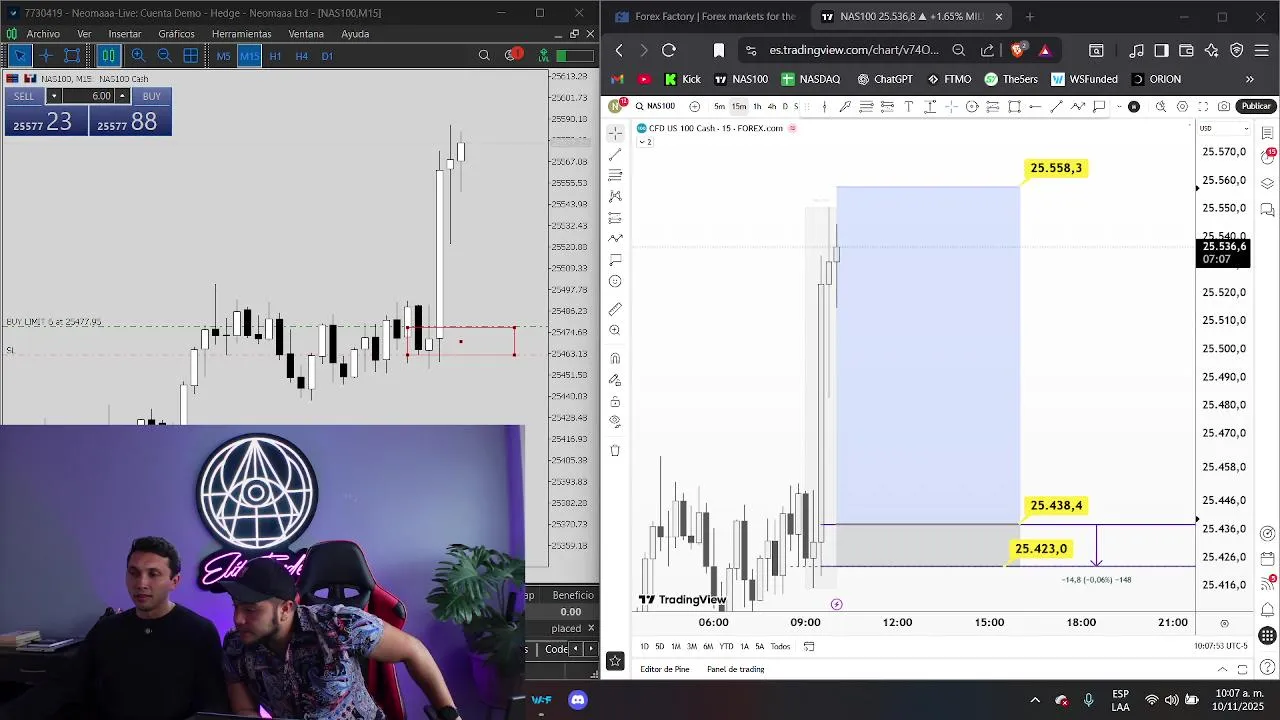The height and width of the screenshot is (720, 1280).
Task: Open the WSFunded bookmark
Action: click(x=1085, y=79)
